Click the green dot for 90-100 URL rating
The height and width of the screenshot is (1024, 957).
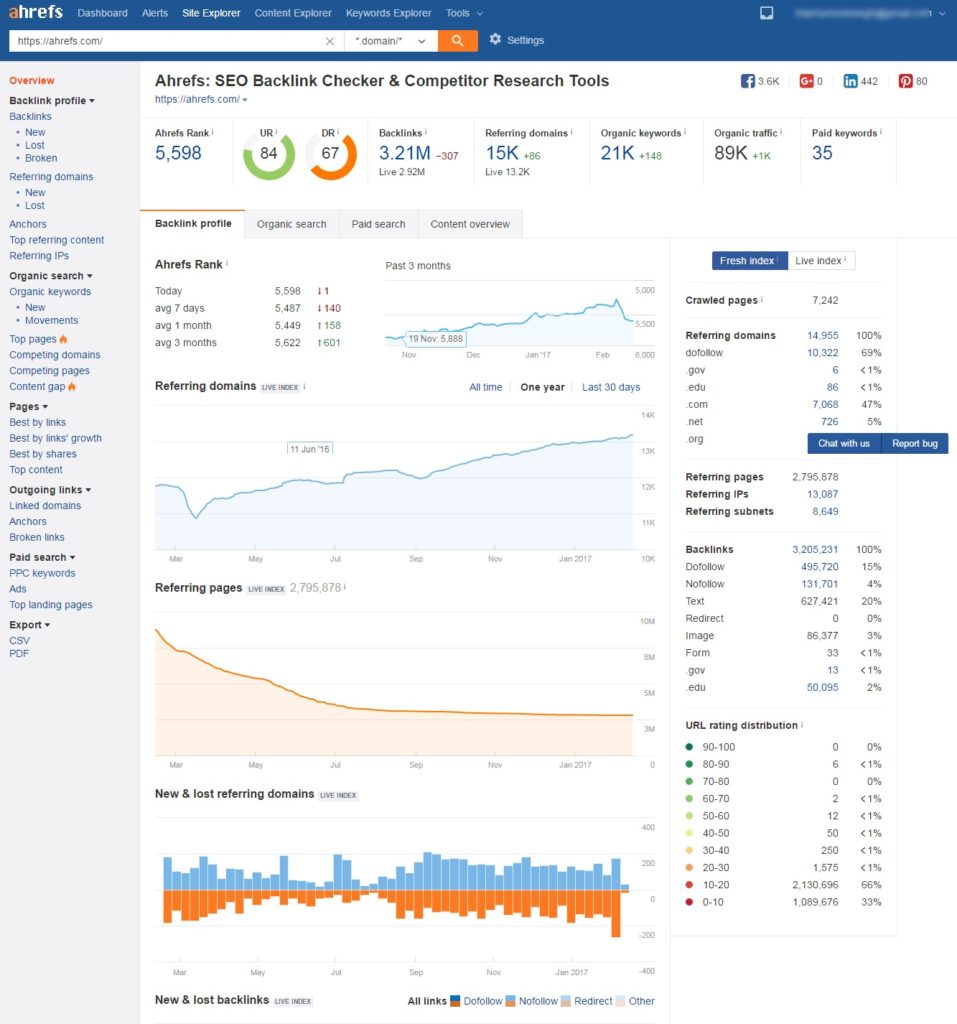(689, 746)
